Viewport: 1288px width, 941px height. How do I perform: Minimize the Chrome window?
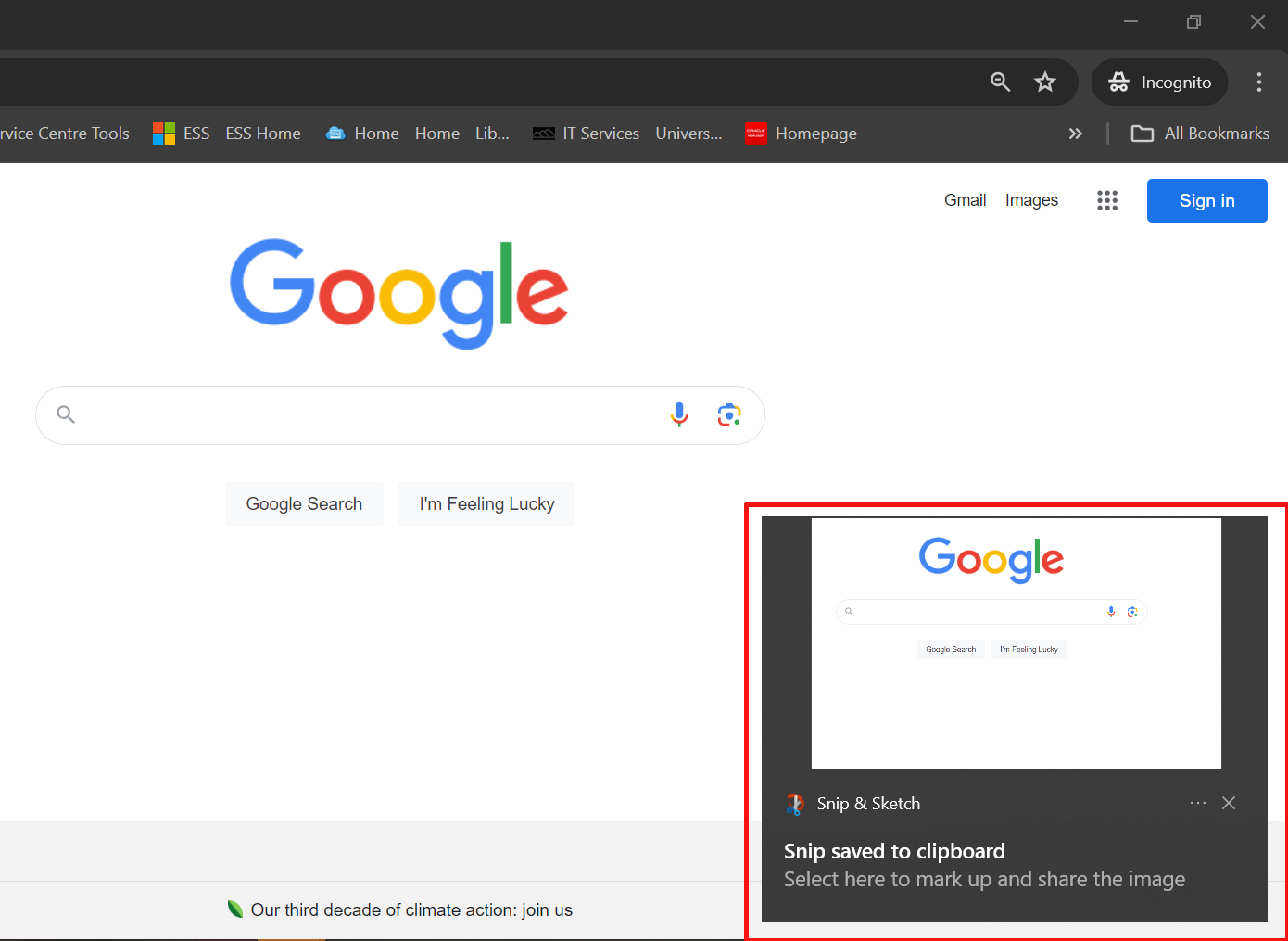pos(1130,21)
